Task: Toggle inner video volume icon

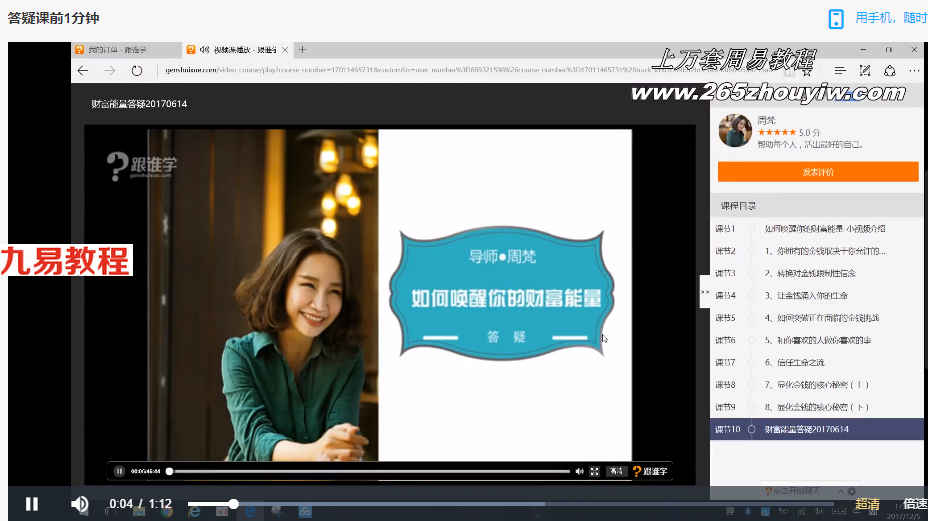Action: pyautogui.click(x=579, y=471)
